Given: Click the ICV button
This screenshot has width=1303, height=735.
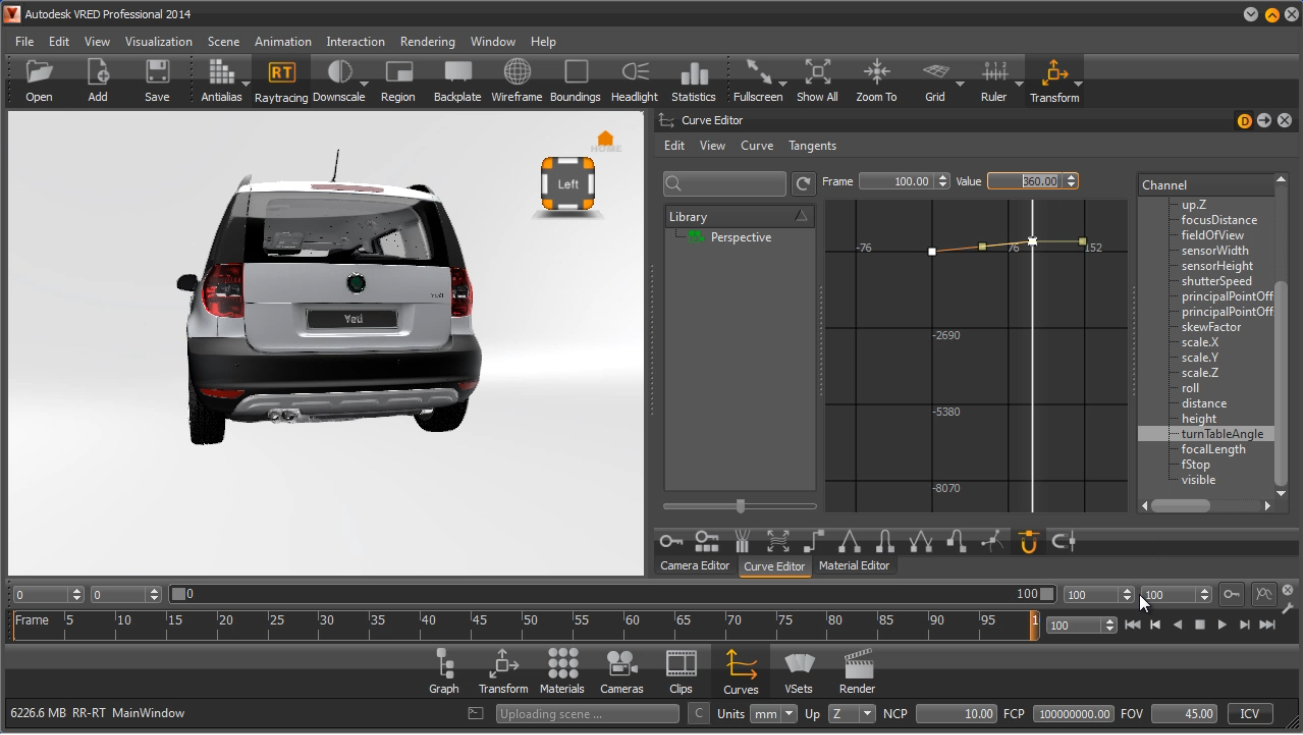Looking at the screenshot, I should click(1249, 714).
